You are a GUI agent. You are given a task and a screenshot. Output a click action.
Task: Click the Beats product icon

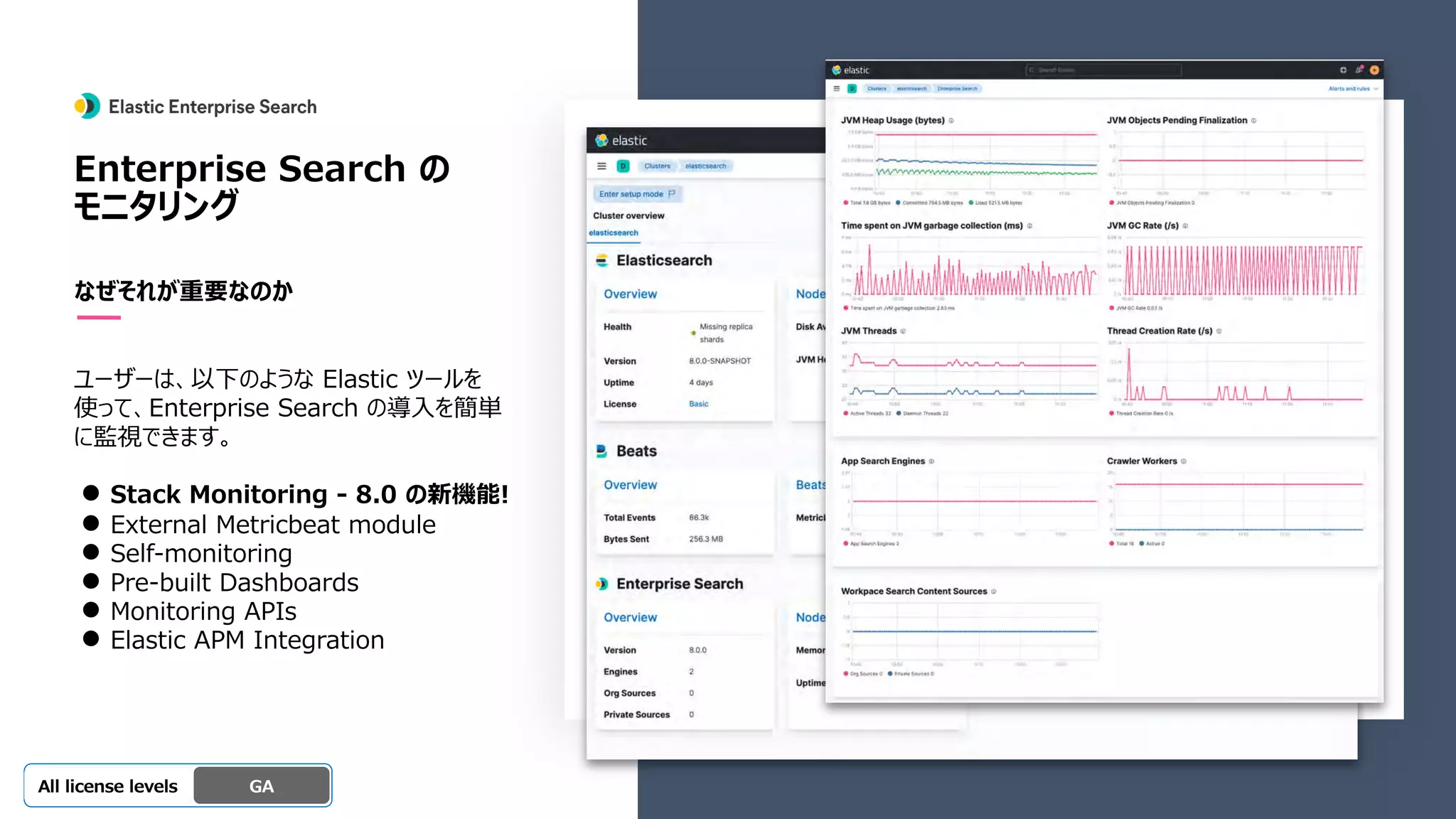tap(601, 451)
